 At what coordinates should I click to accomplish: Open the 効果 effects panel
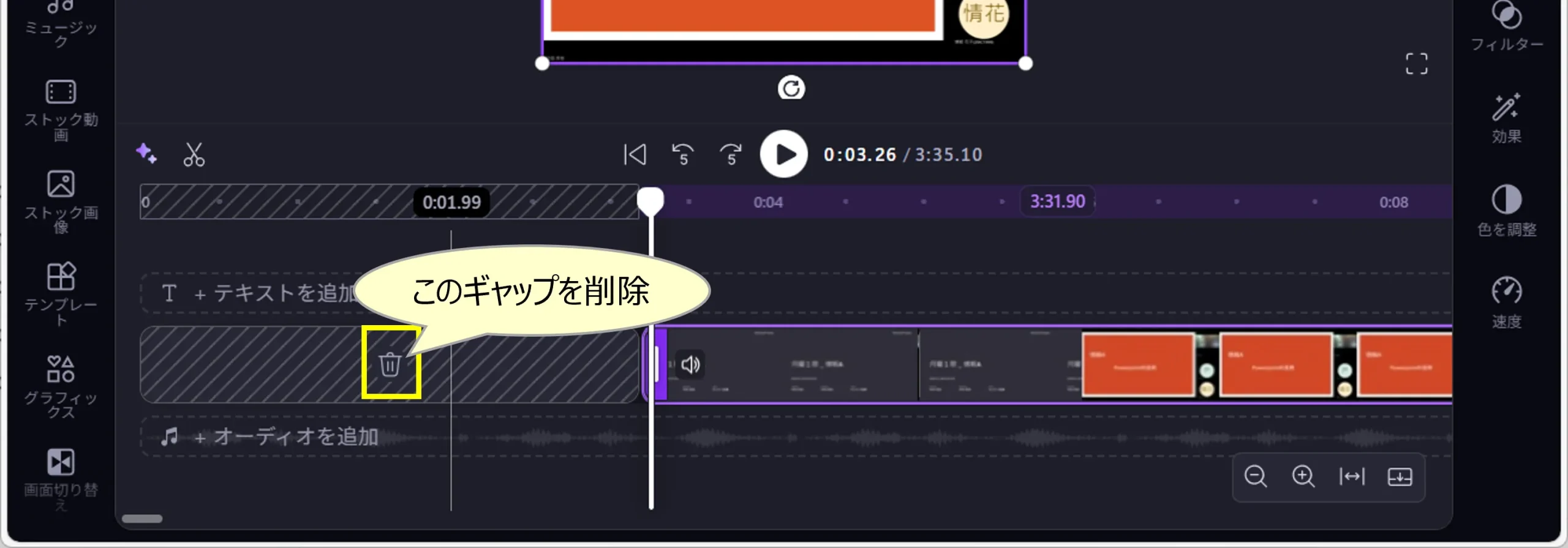pyautogui.click(x=1506, y=119)
